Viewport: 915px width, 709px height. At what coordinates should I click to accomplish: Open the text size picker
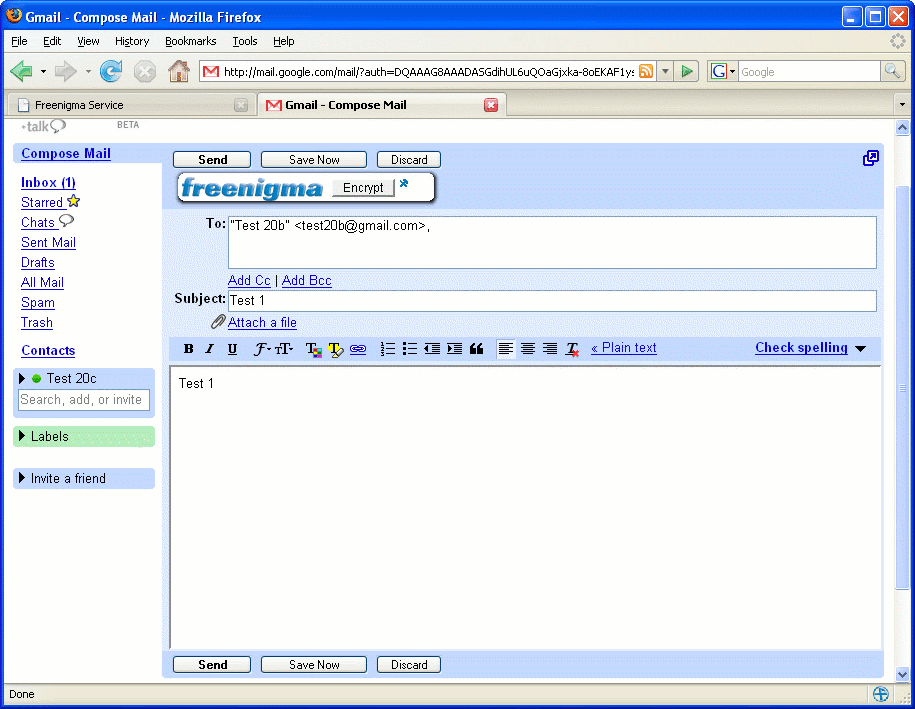point(284,348)
